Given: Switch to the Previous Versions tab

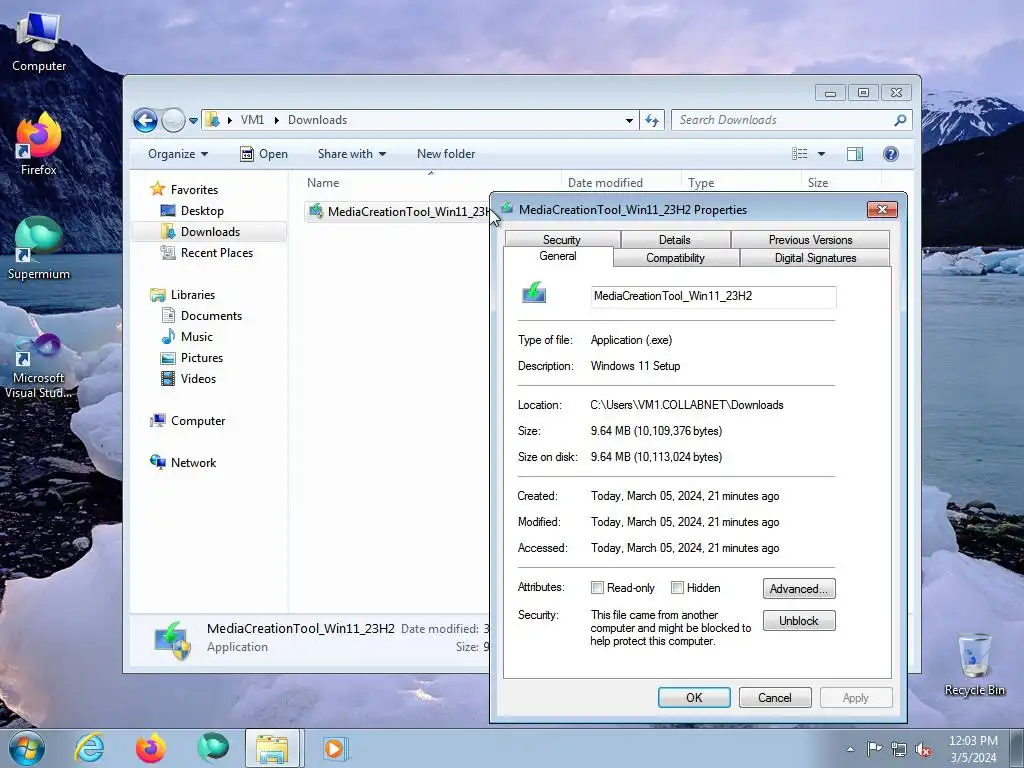Looking at the screenshot, I should pyautogui.click(x=810, y=240).
